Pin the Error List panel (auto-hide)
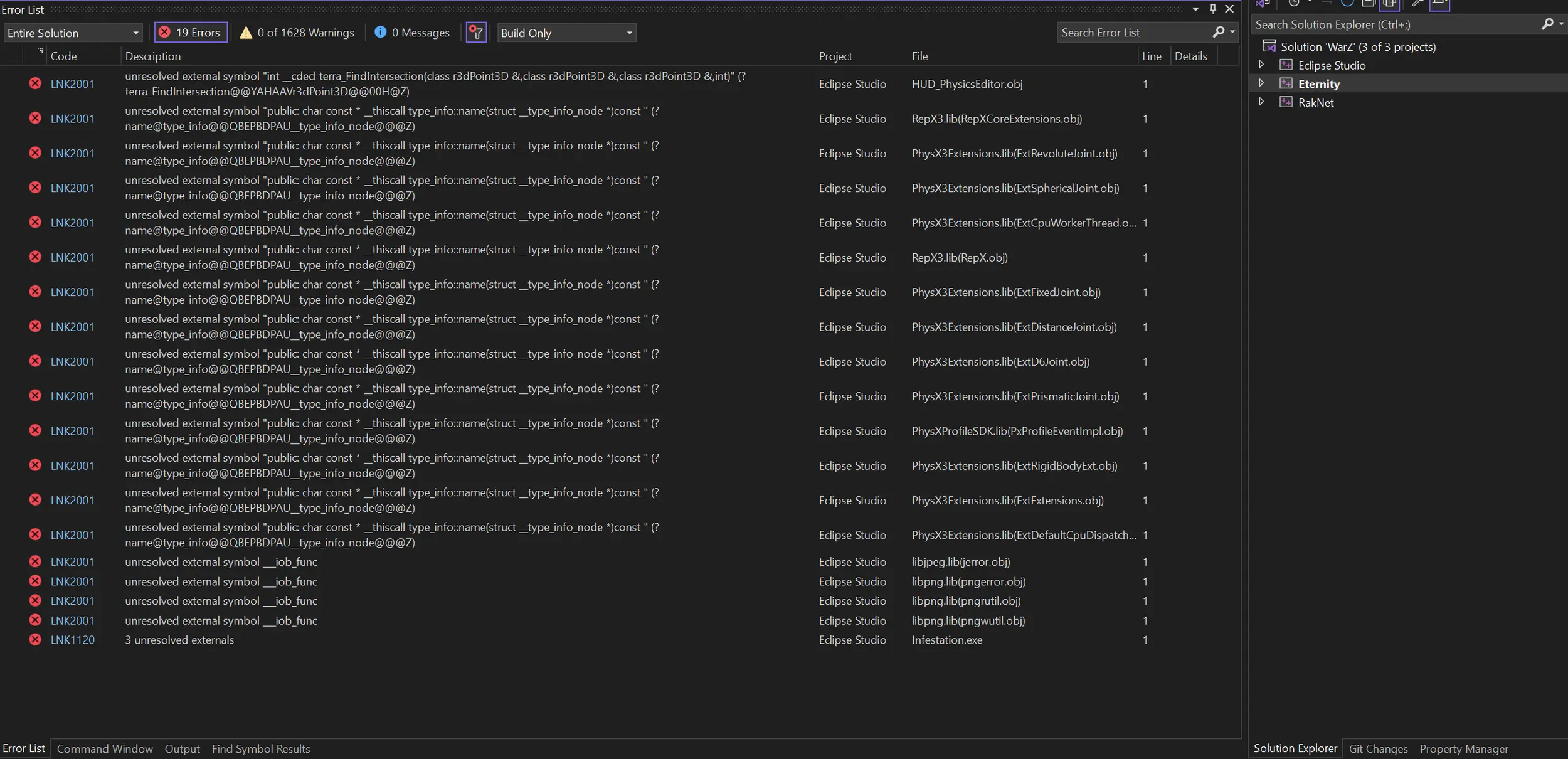This screenshot has height=759, width=1568. pos(1212,9)
